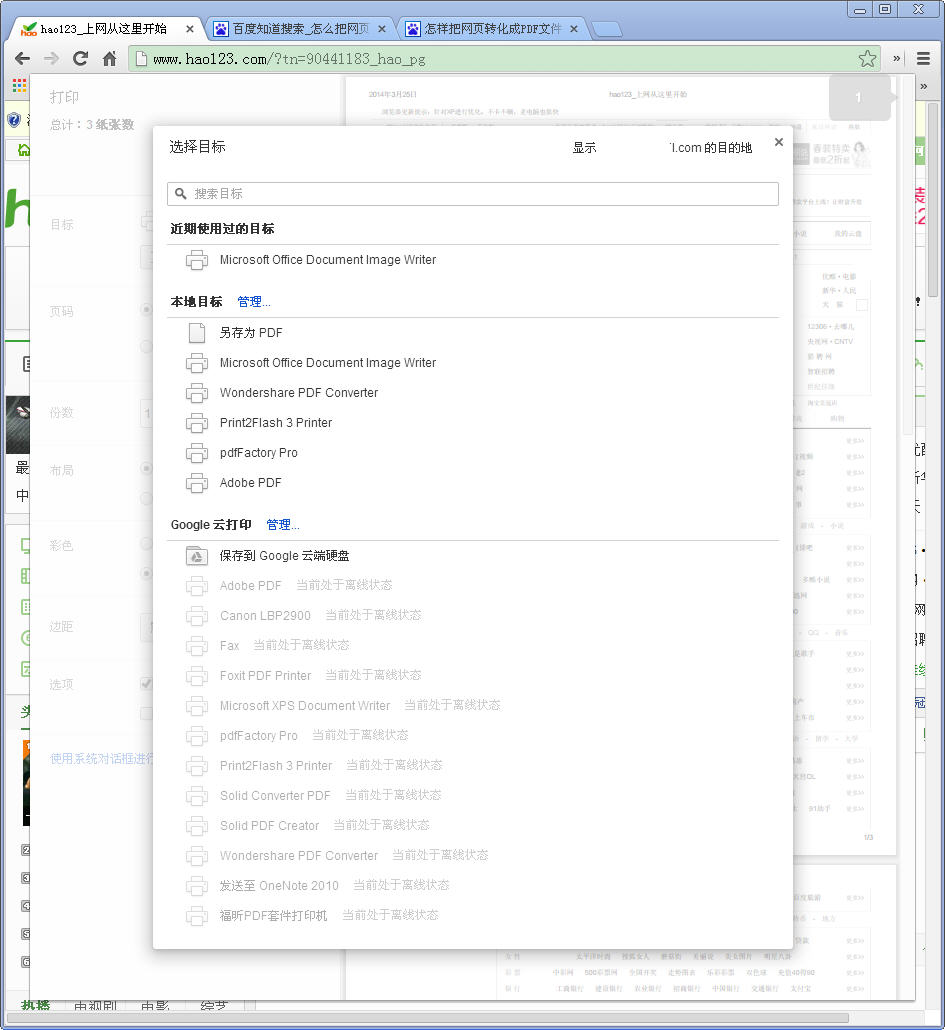Close the Select Destination dialog
Viewport: 945px width, 1030px height.
click(x=778, y=142)
